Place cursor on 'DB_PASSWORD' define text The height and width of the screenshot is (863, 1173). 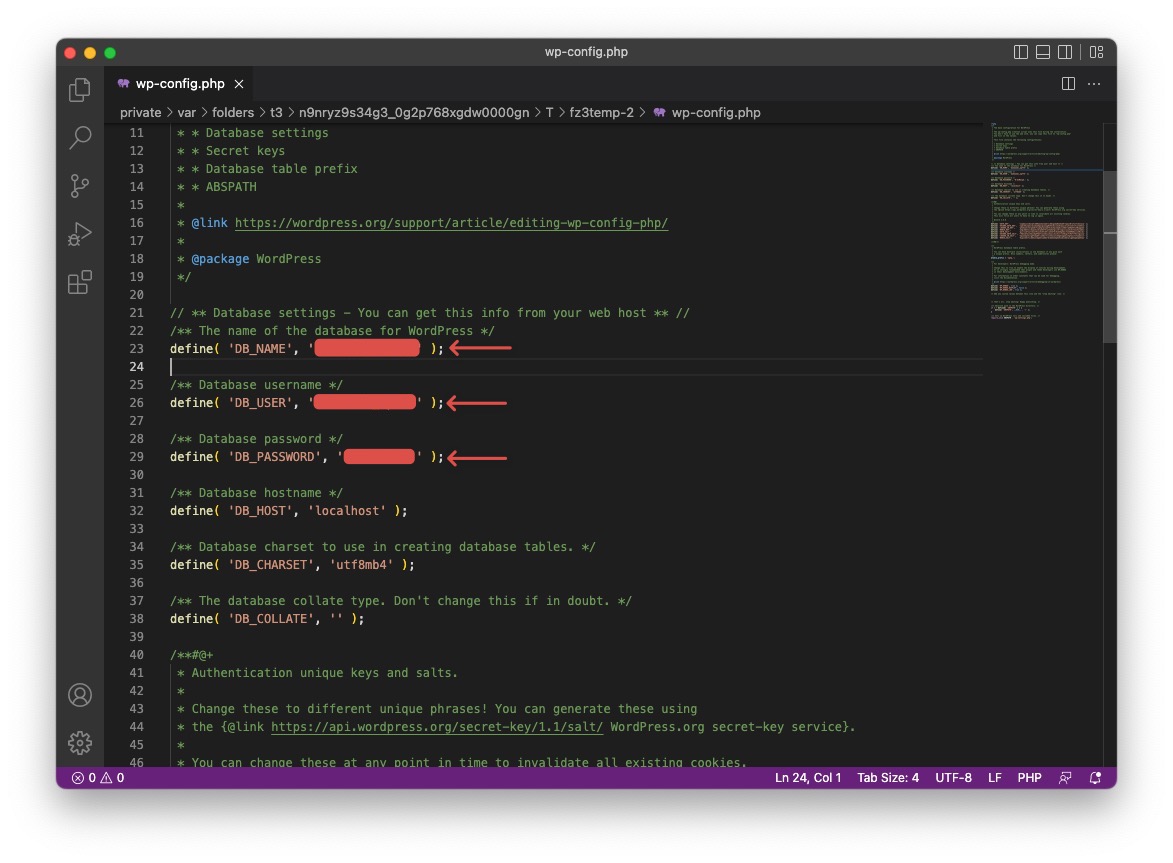(x=274, y=457)
